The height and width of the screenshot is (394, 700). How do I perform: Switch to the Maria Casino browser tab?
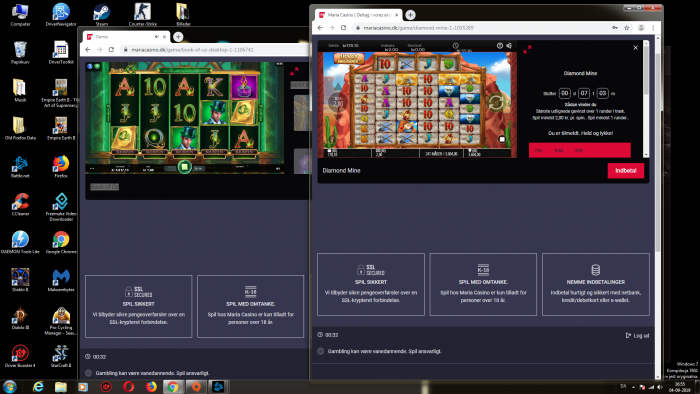[x=358, y=15]
